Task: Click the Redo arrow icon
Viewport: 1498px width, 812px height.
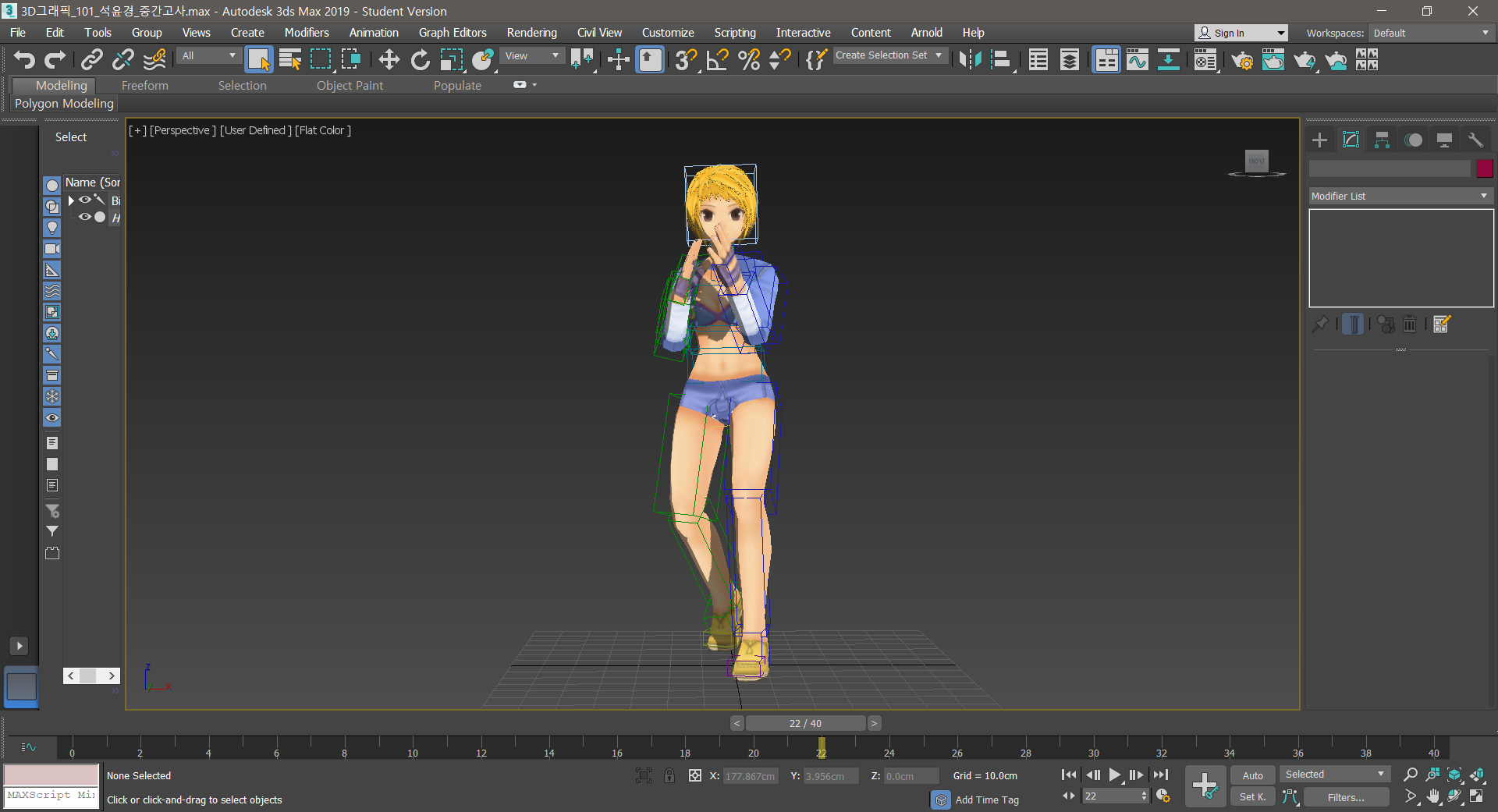Action: point(55,60)
